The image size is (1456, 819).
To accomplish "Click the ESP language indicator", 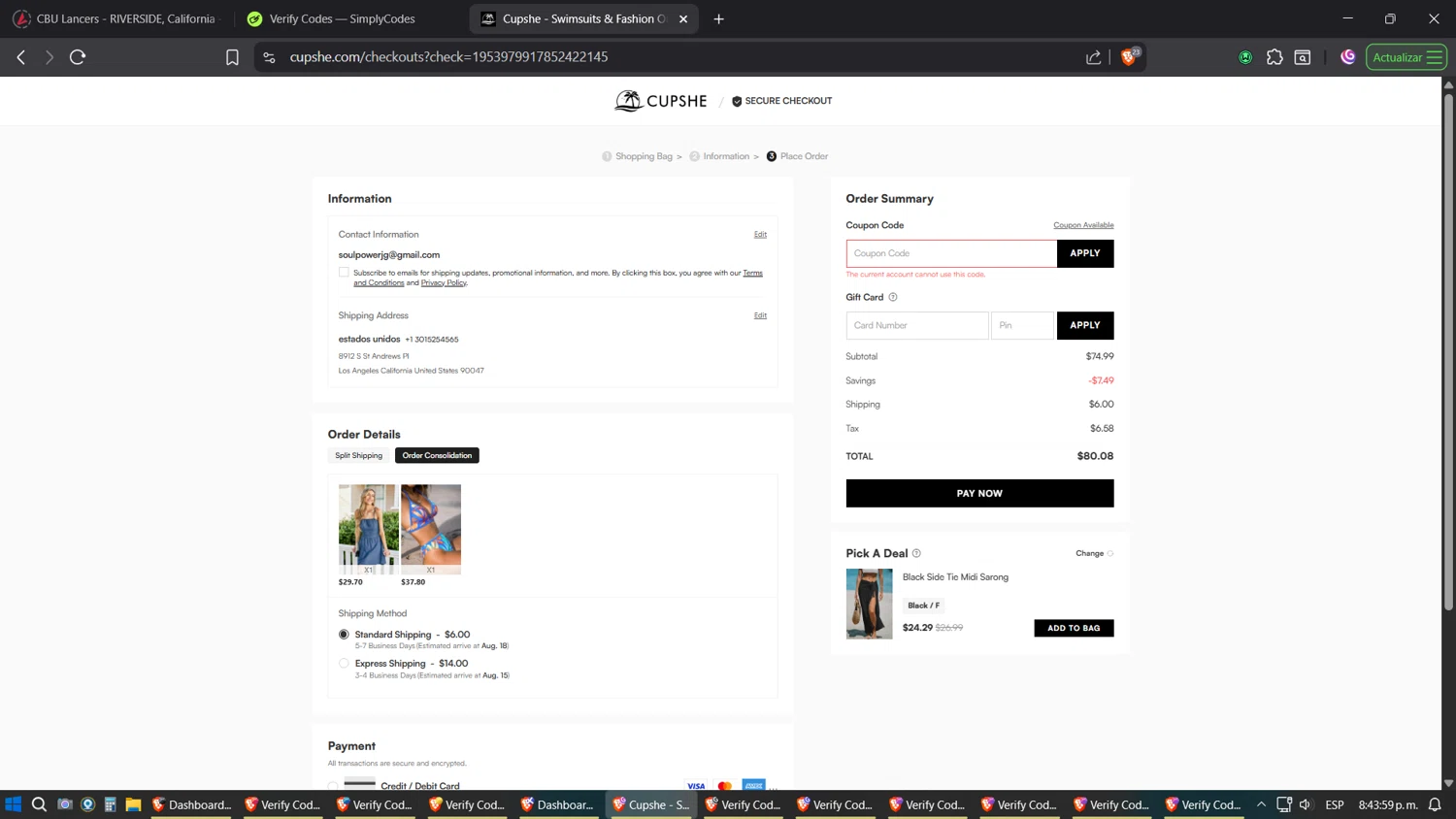I will click(x=1335, y=804).
